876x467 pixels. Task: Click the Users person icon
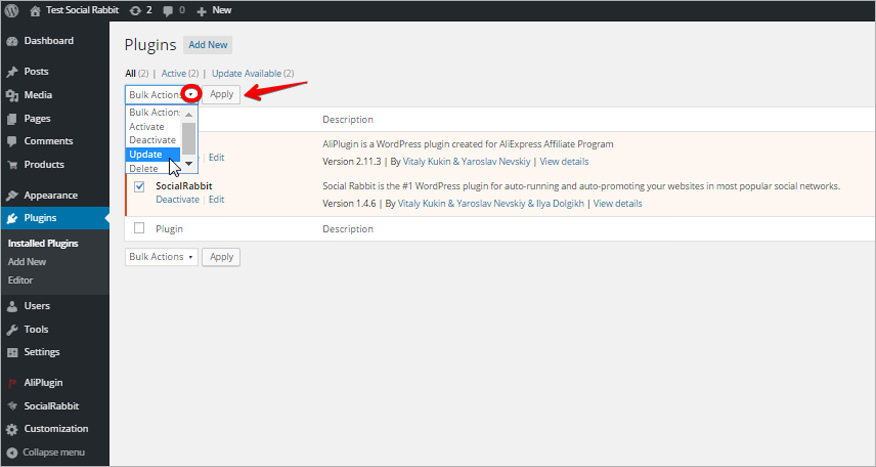tap(12, 306)
